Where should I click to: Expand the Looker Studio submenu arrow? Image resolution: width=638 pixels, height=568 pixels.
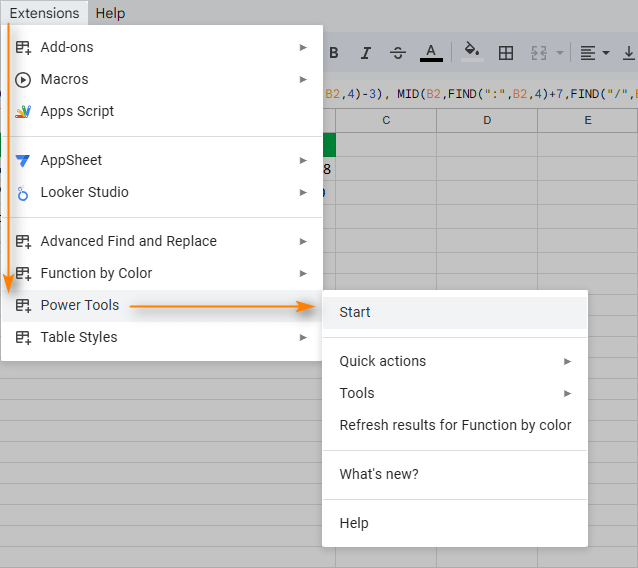[303, 192]
